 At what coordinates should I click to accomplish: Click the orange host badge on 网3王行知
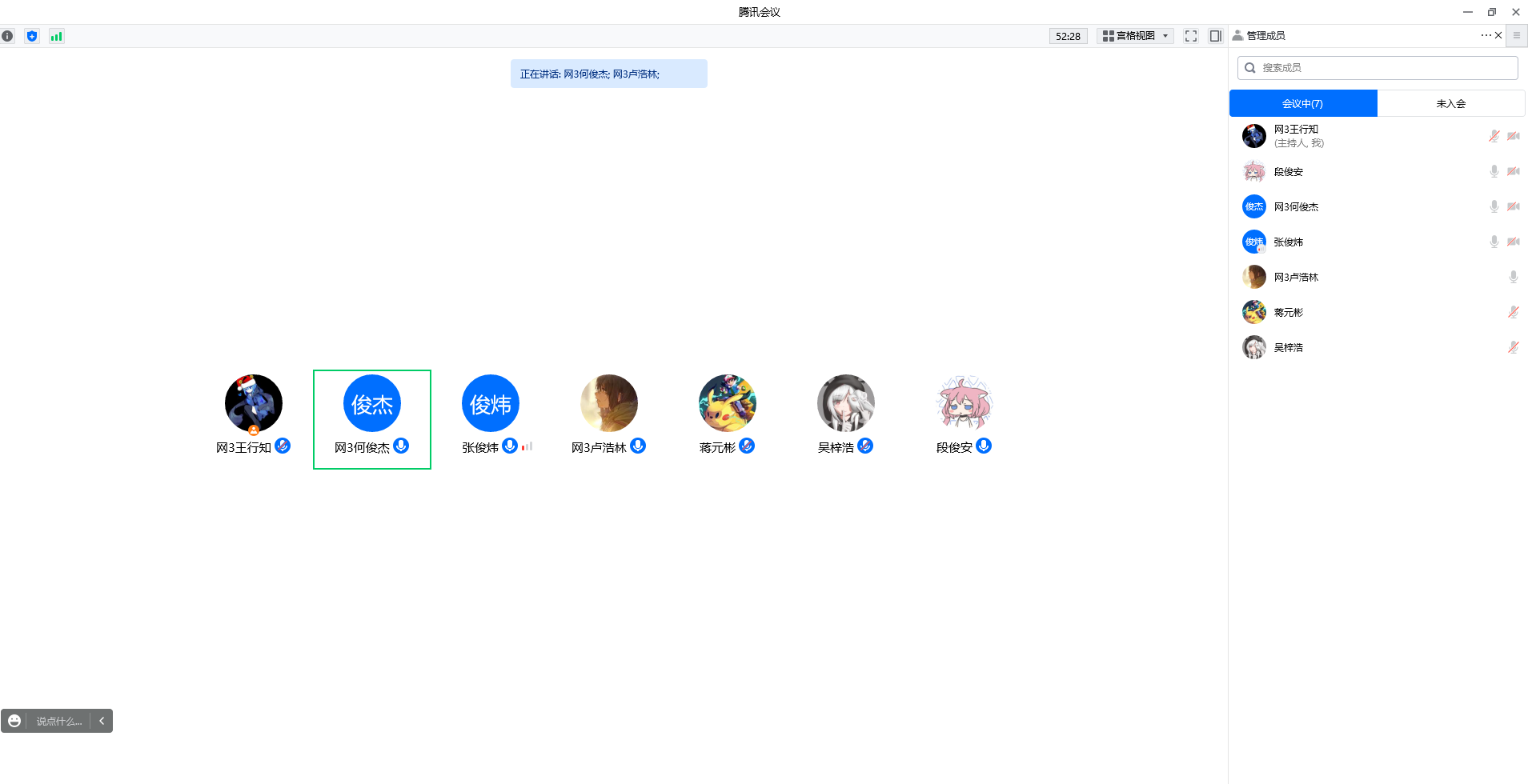pyautogui.click(x=254, y=430)
